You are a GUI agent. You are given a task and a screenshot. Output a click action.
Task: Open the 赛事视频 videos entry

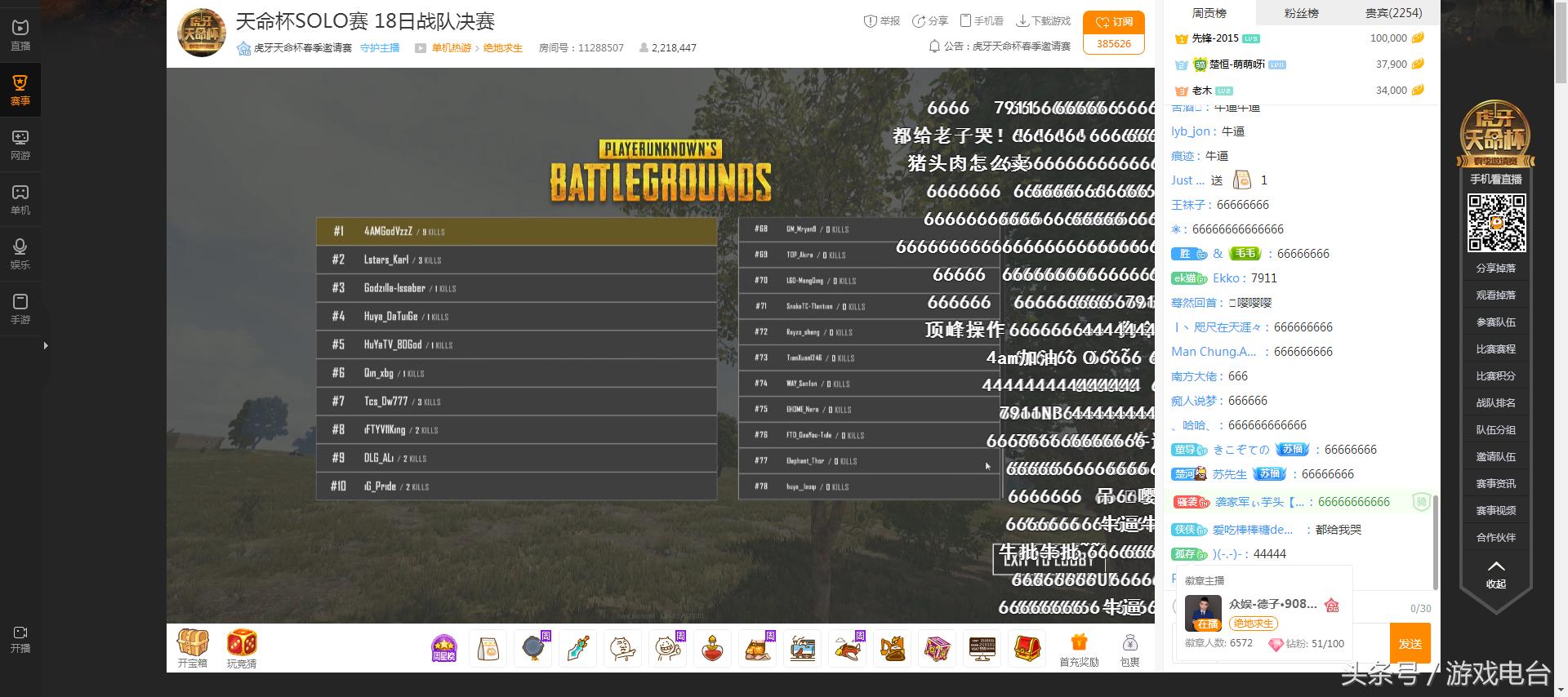coord(1496,511)
